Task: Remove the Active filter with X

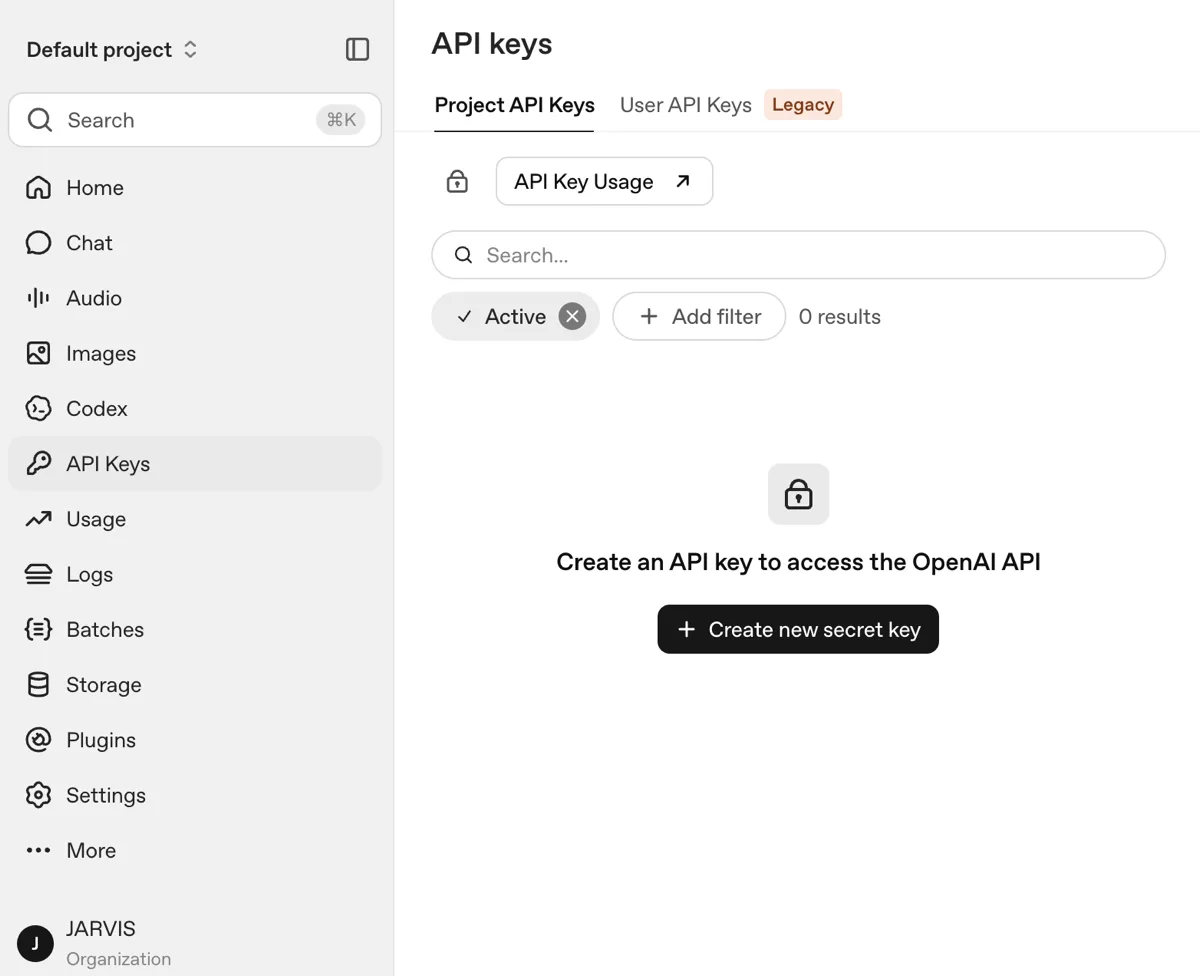Action: pos(572,316)
